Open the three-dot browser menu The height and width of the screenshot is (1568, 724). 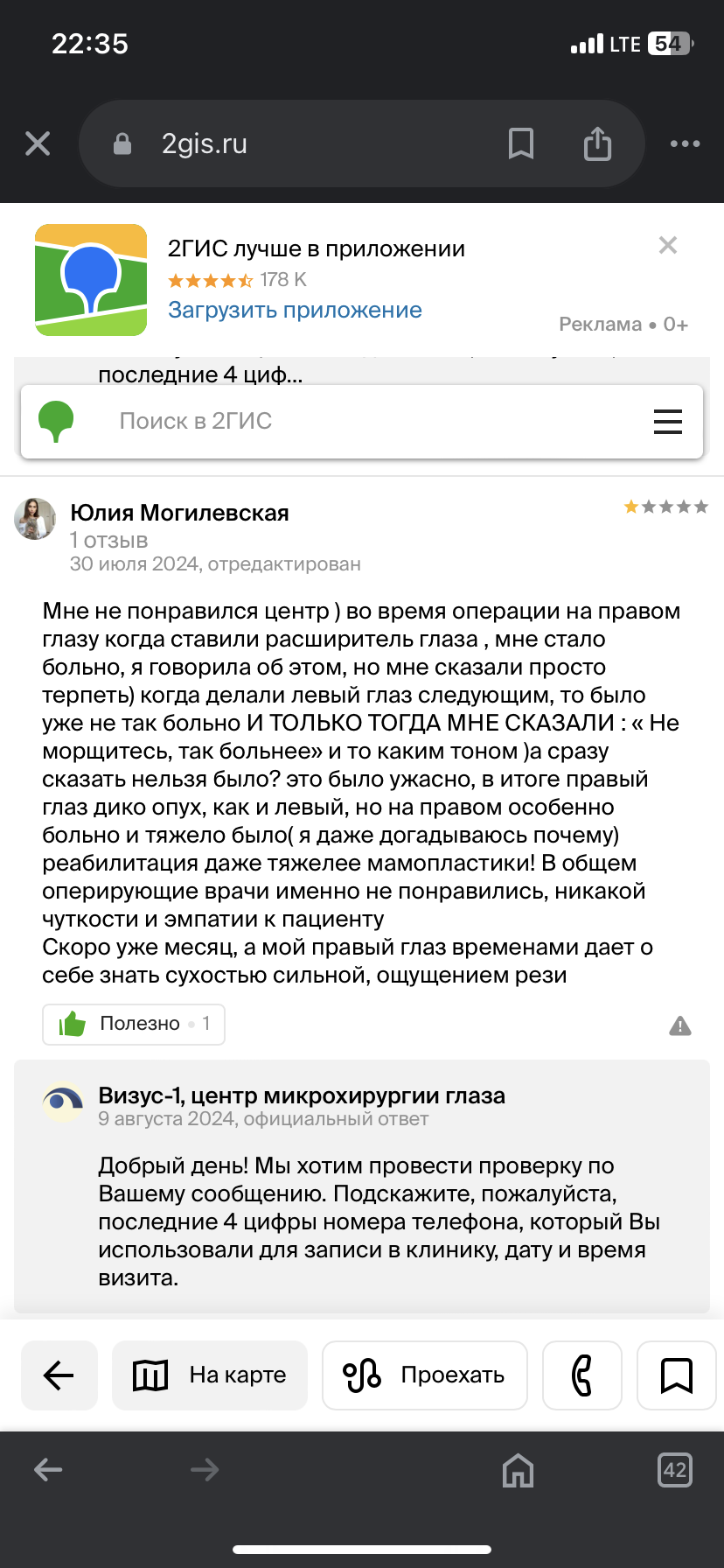pos(685,143)
